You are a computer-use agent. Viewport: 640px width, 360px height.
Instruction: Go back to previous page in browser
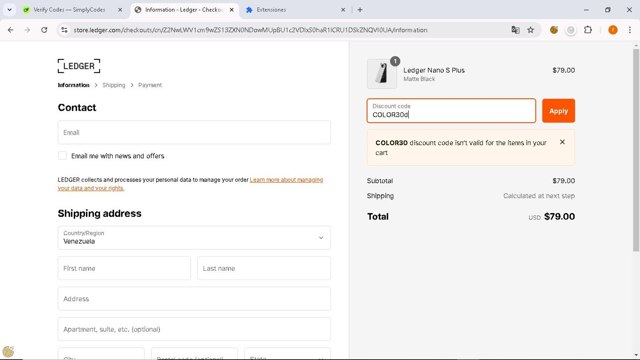11,30
